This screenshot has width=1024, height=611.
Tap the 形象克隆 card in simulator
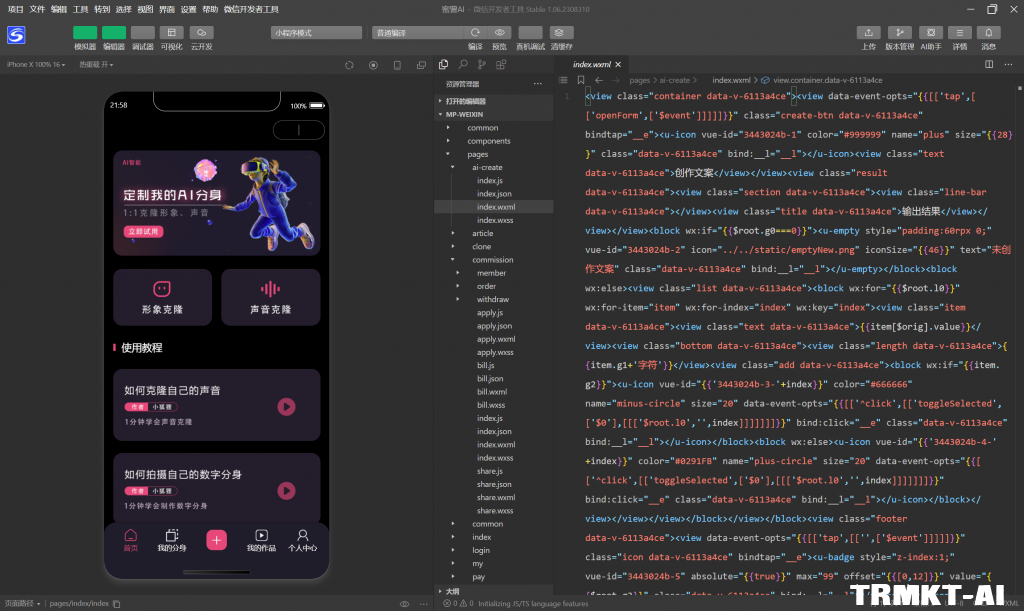(x=162, y=297)
